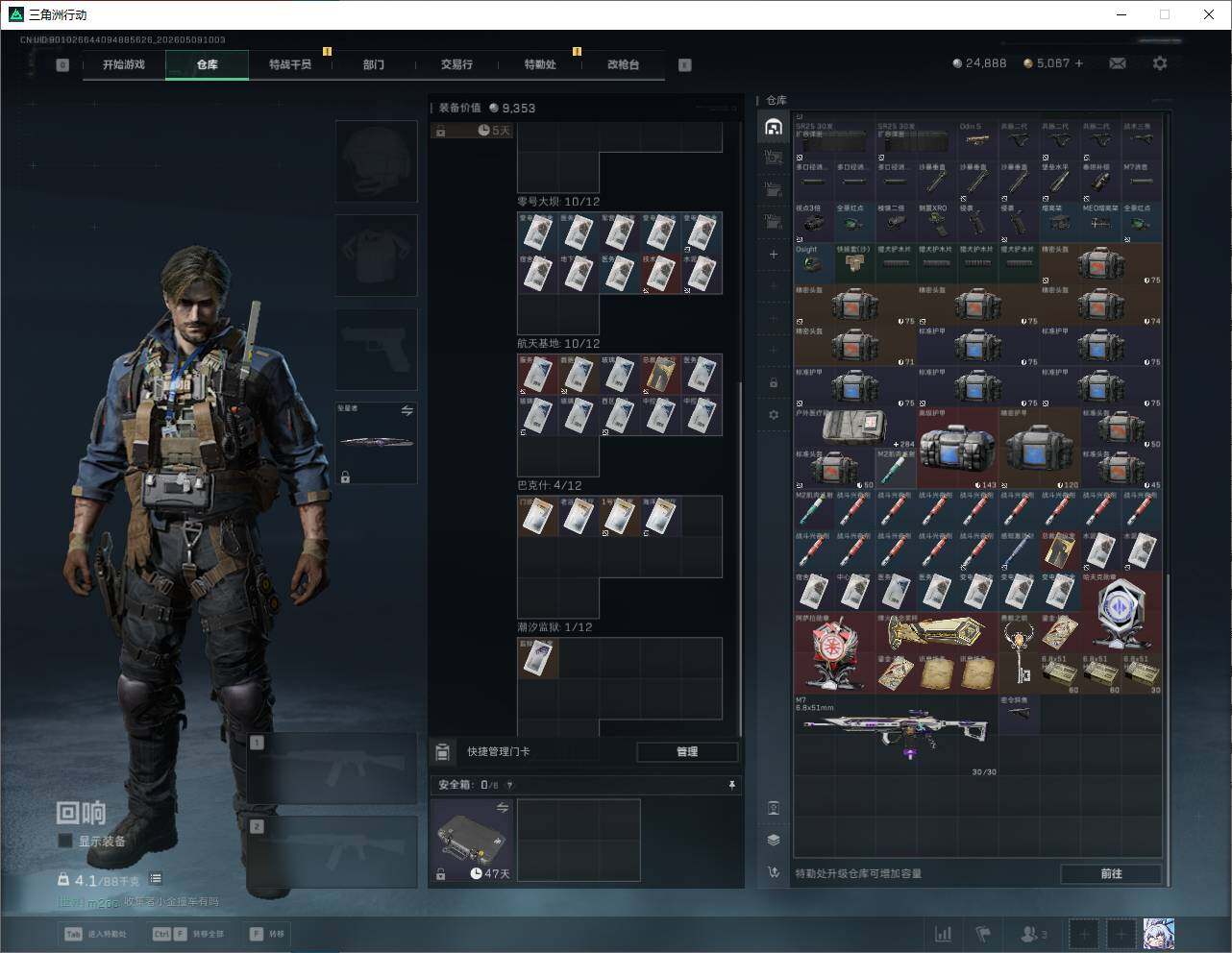Click the 前往 button below the stash
Image resolution: width=1232 pixels, height=953 pixels.
click(x=1111, y=873)
